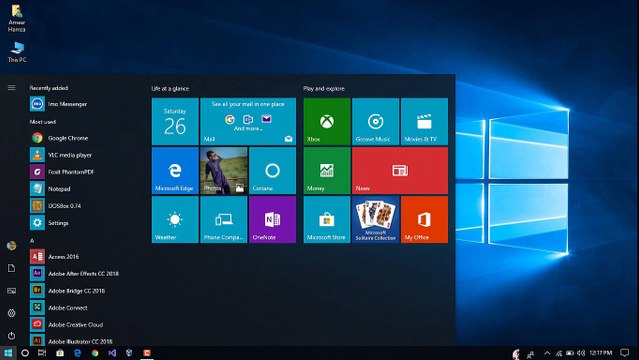Image resolution: width=639 pixels, height=360 pixels.
Task: Click the user account picture in Start rail
Action: tap(11, 245)
